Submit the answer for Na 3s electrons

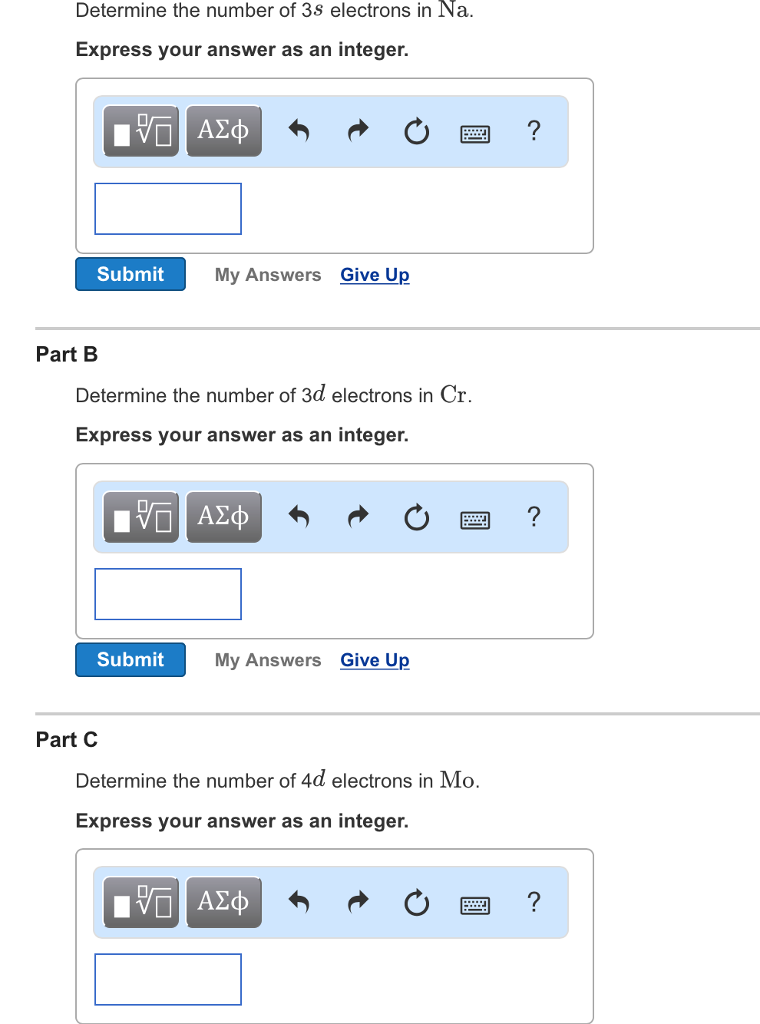tap(131, 274)
